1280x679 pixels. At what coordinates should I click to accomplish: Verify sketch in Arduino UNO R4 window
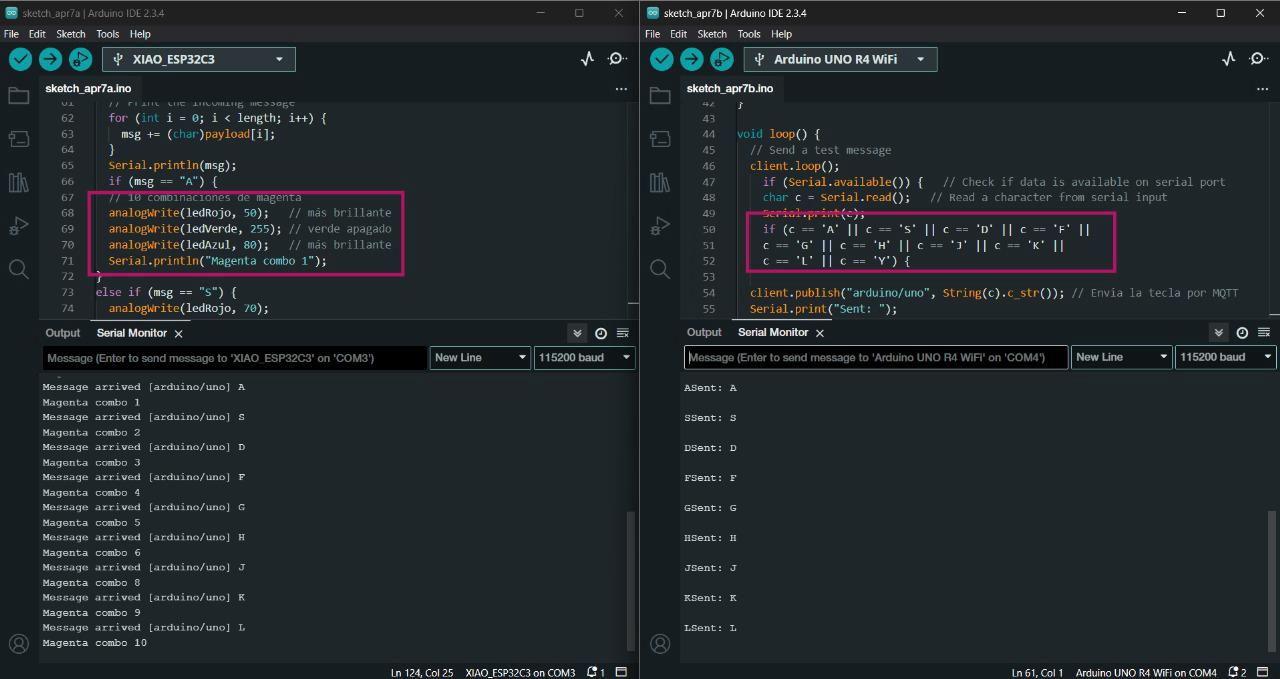tap(662, 59)
